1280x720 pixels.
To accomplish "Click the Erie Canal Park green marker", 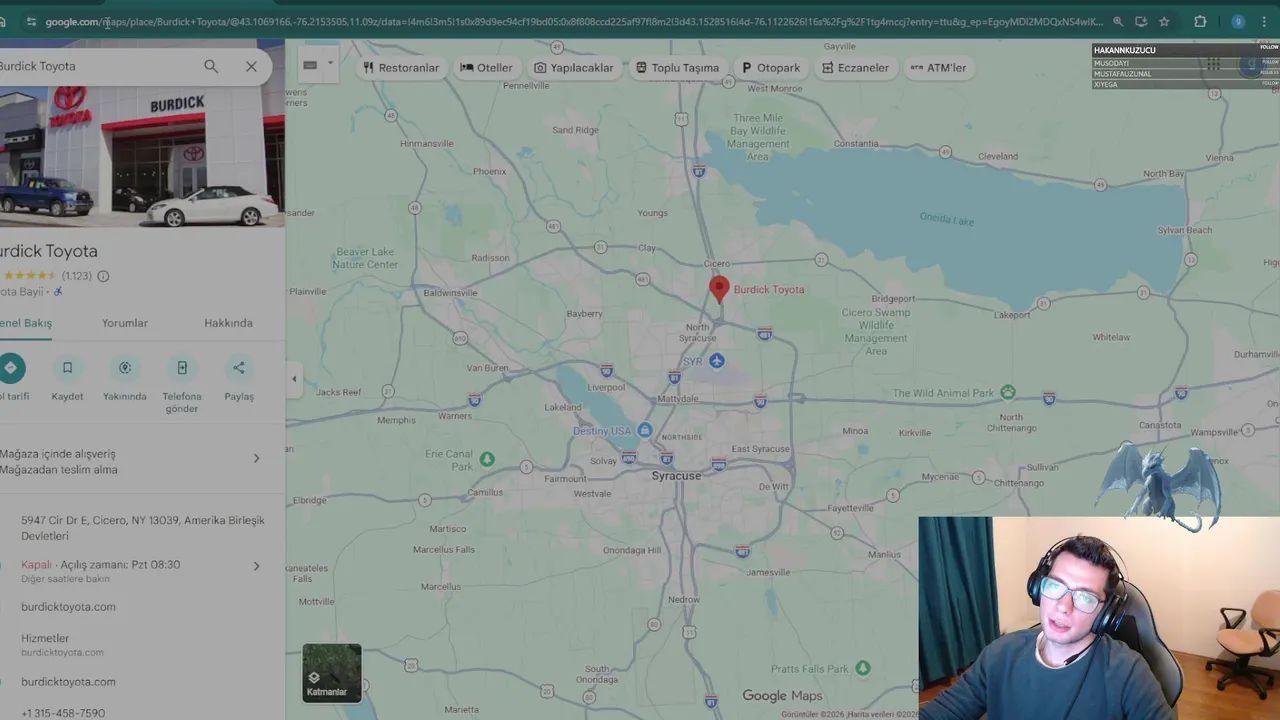I will (x=487, y=459).
